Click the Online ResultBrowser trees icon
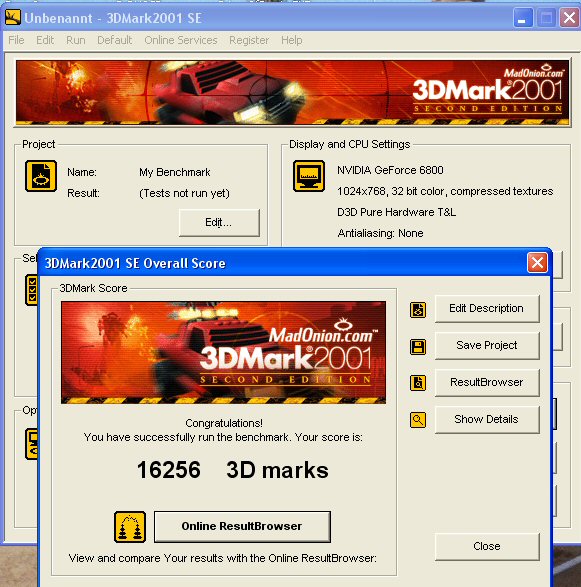Viewport: 581px width, 587px height. point(130,527)
